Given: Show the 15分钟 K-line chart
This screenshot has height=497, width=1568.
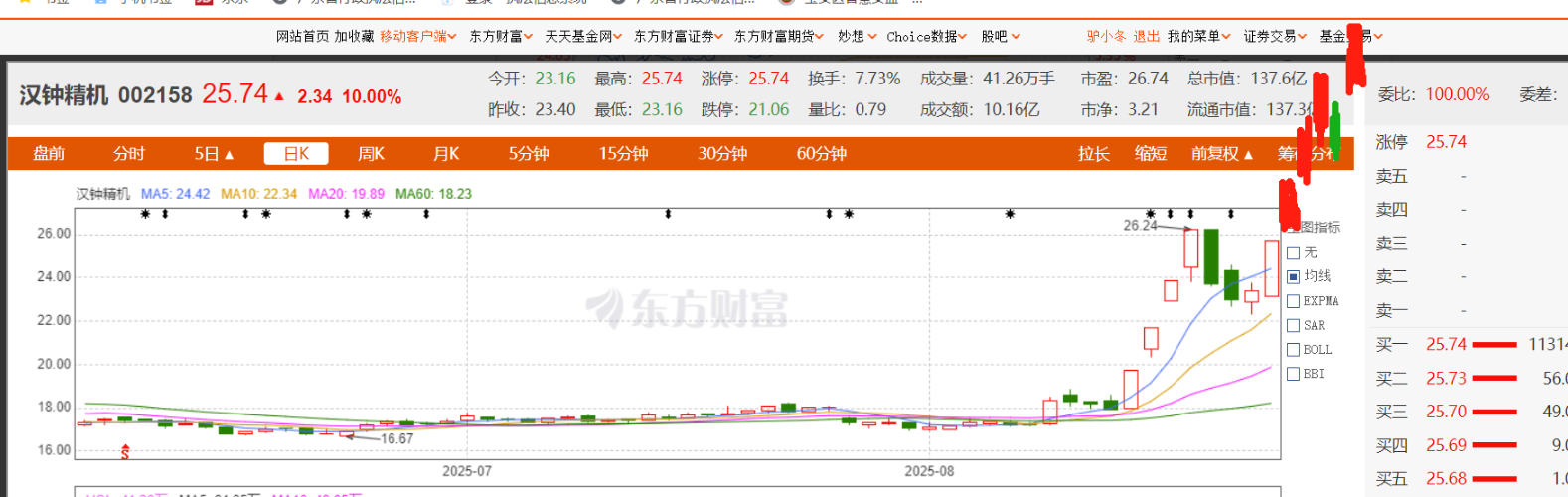Looking at the screenshot, I should point(623,154).
